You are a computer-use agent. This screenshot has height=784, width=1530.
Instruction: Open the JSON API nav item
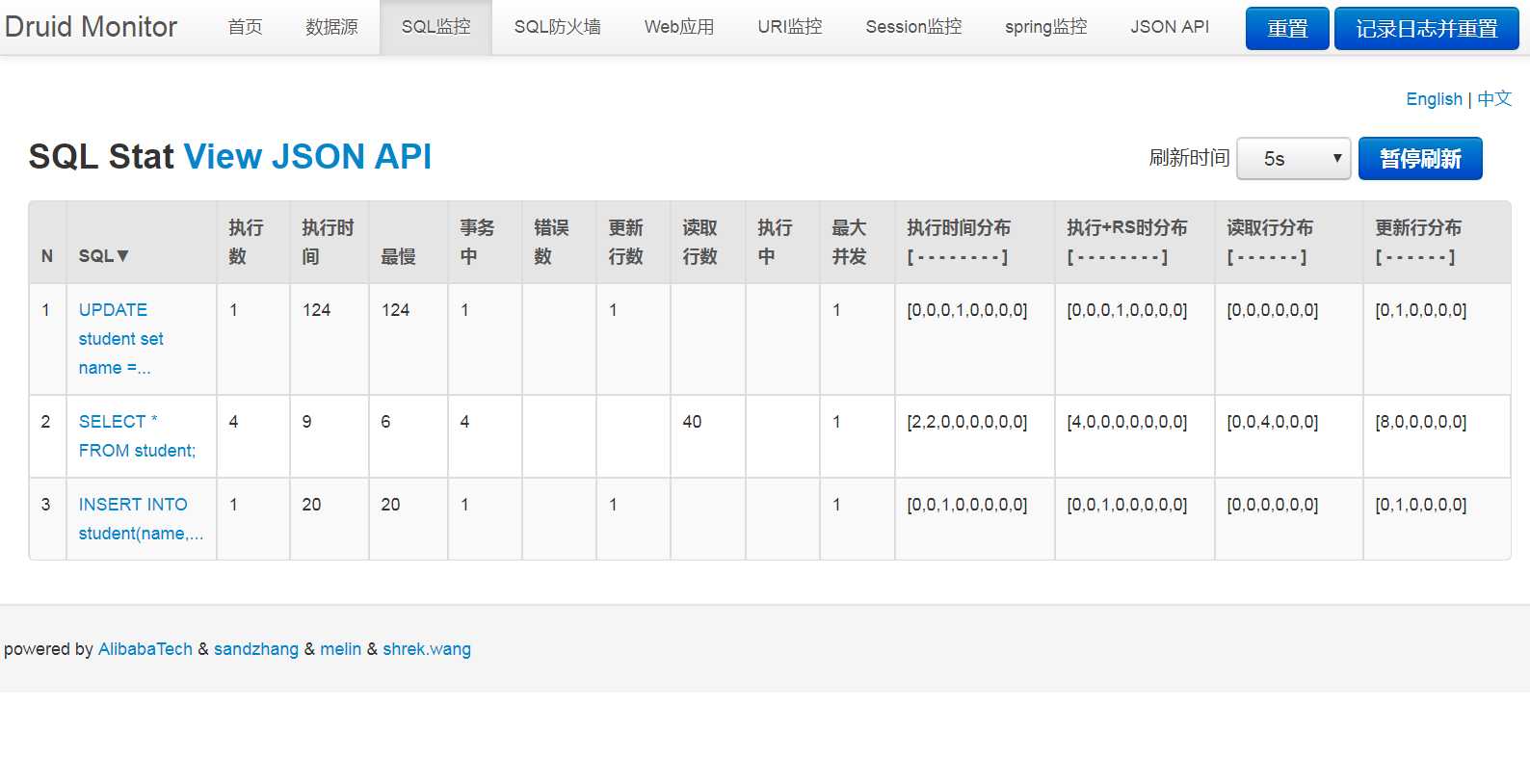(1170, 27)
